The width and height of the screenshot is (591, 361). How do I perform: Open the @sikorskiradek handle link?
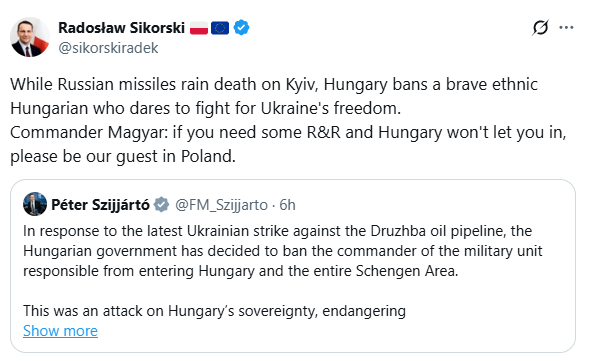click(108, 48)
